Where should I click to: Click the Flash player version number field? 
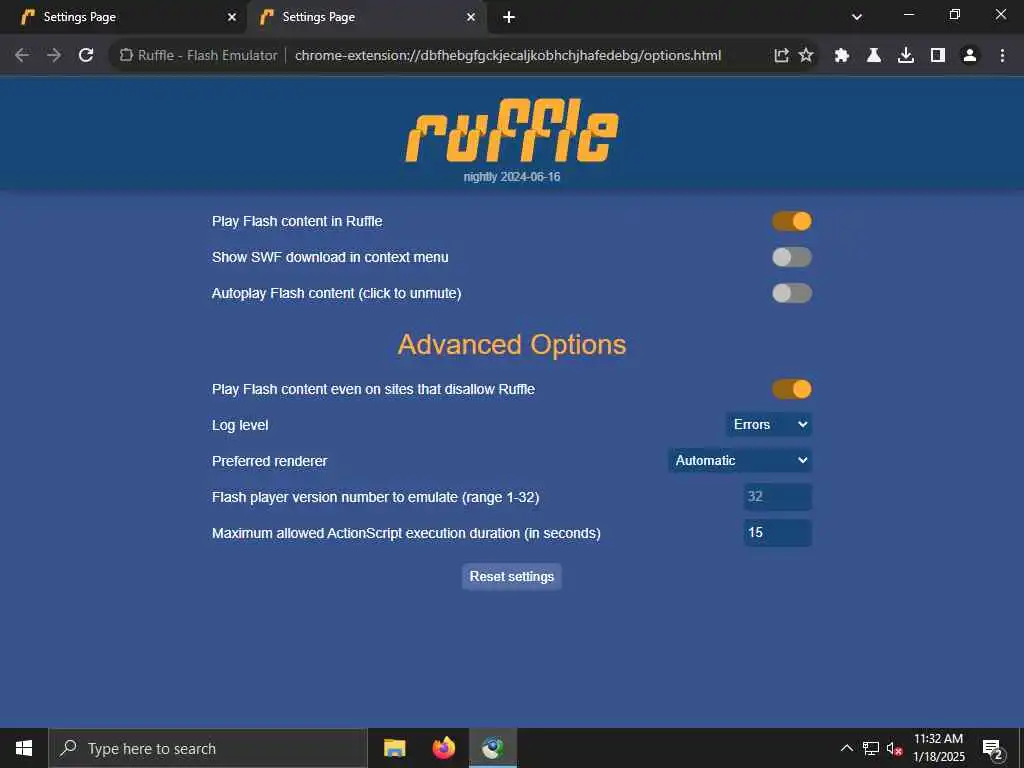click(778, 496)
